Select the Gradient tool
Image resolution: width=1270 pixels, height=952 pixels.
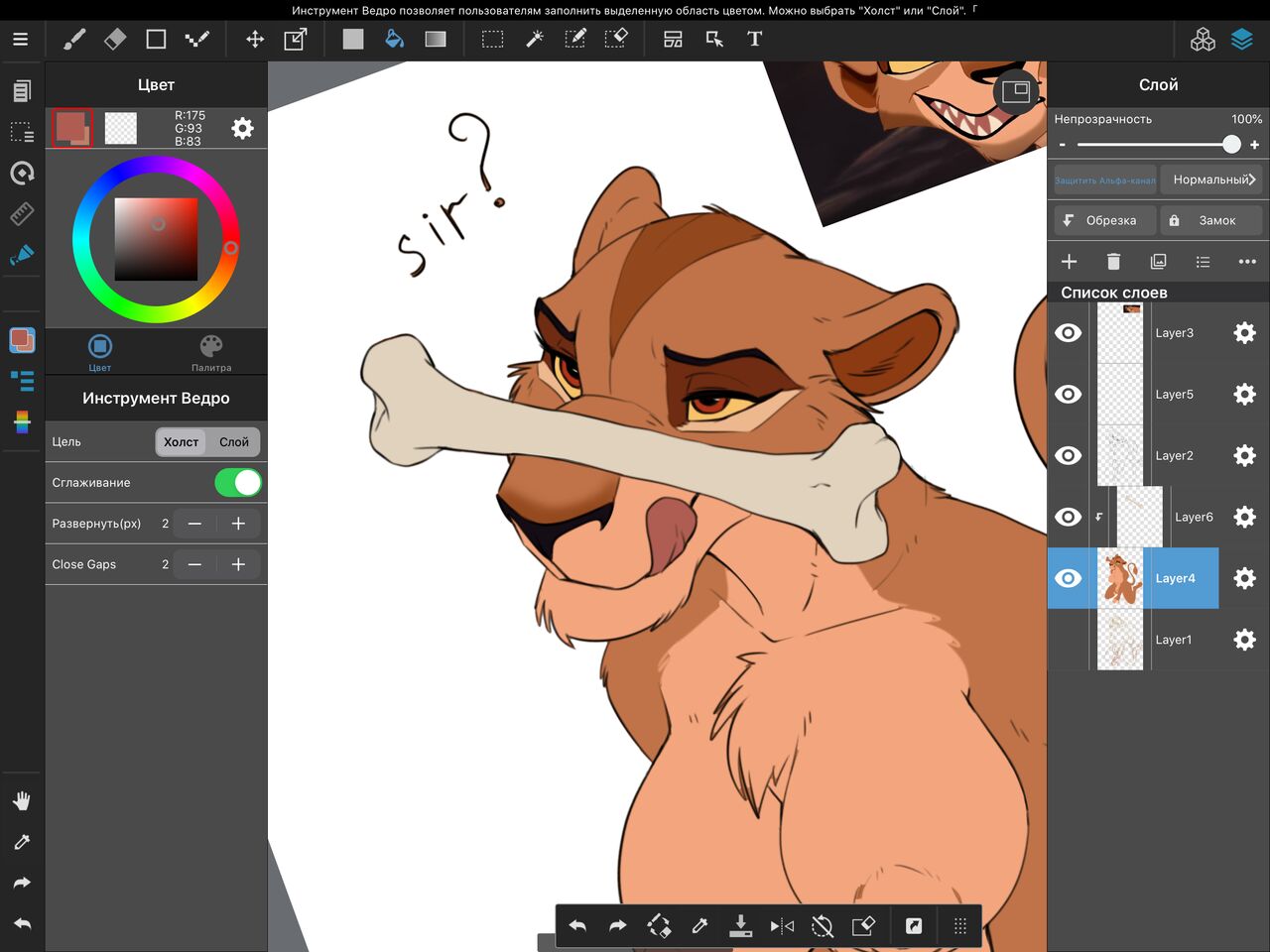coord(435,39)
